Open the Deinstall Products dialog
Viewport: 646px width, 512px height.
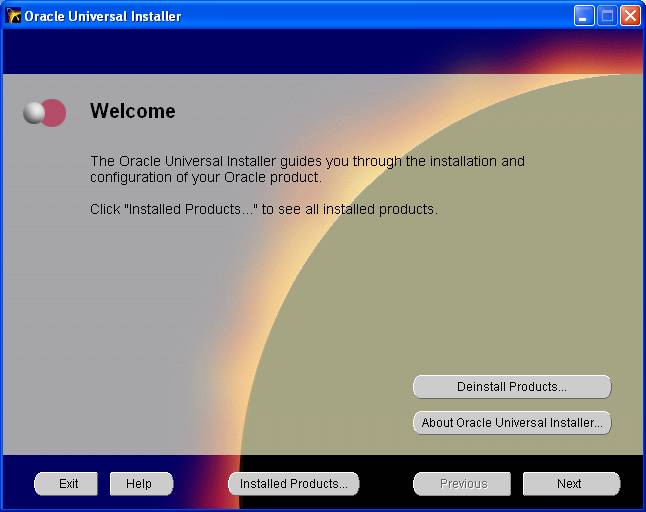coord(512,387)
